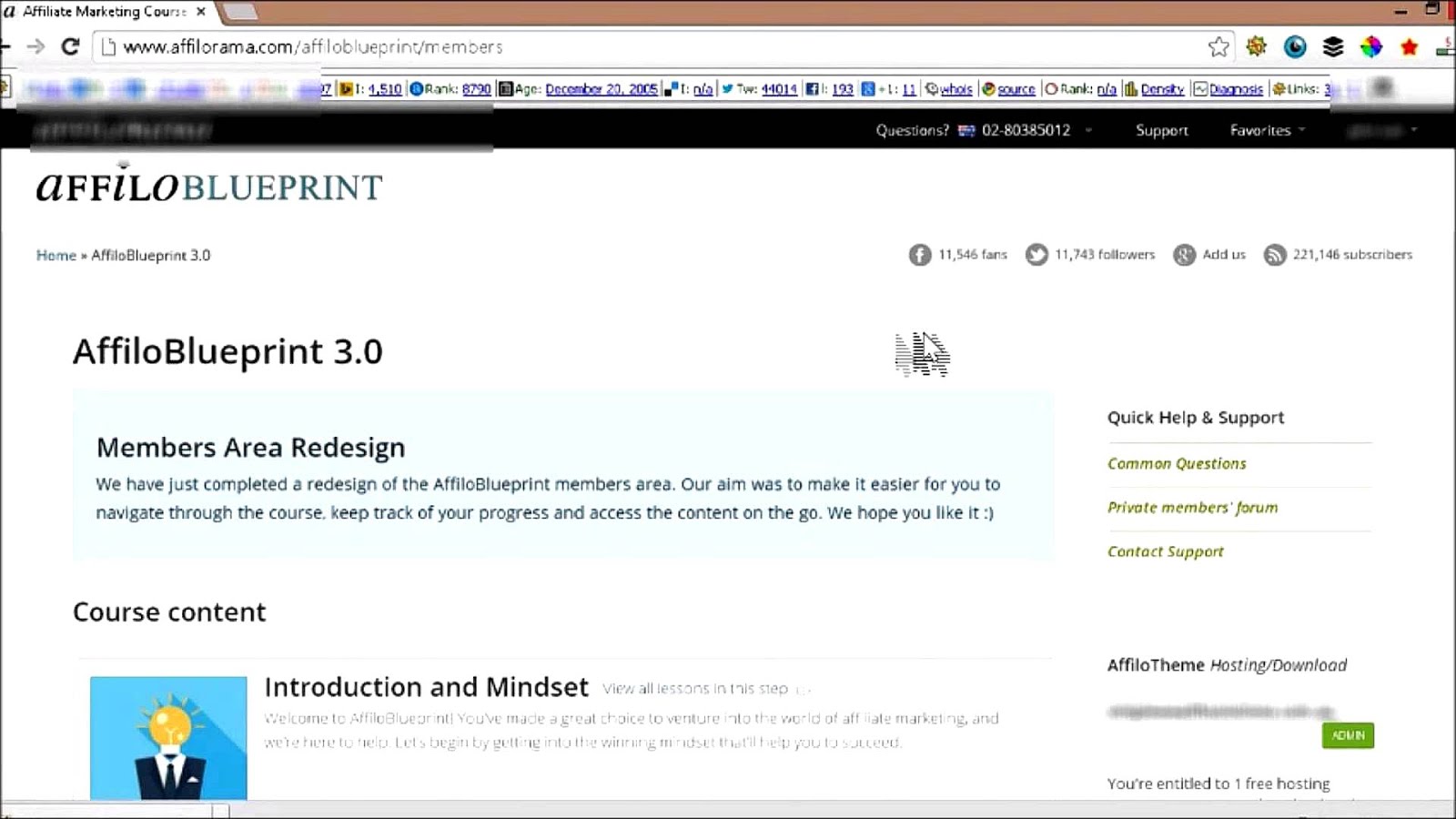Open the red star extension
The width and height of the screenshot is (1456, 819).
pos(1410,46)
